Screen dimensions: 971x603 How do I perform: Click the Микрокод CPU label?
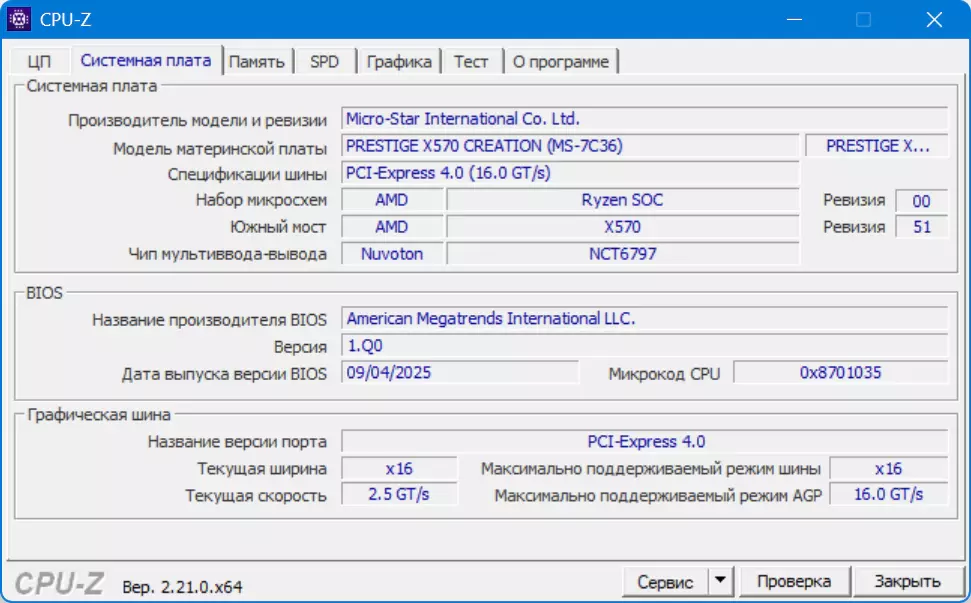pos(664,374)
